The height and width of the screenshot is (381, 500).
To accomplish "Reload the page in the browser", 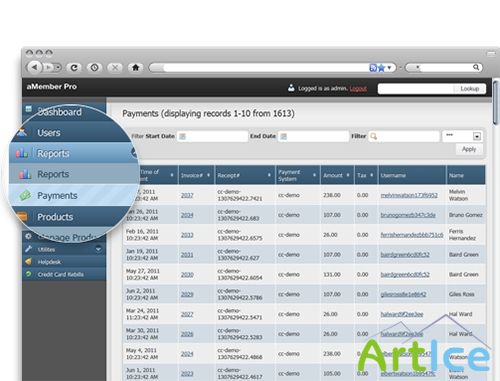I will coord(74,68).
